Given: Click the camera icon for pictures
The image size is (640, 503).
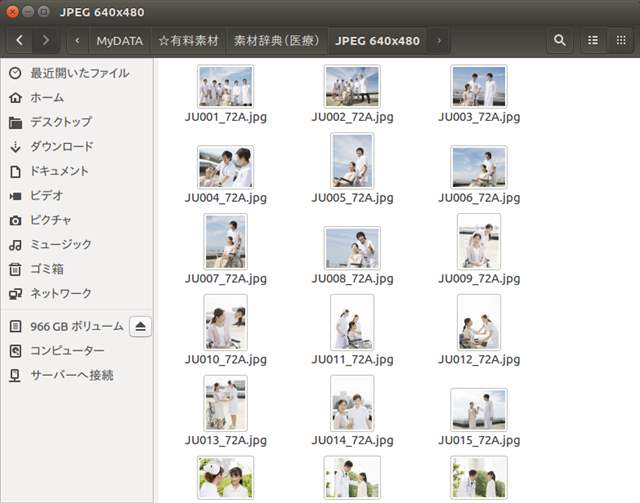Looking at the screenshot, I should pos(16,221).
